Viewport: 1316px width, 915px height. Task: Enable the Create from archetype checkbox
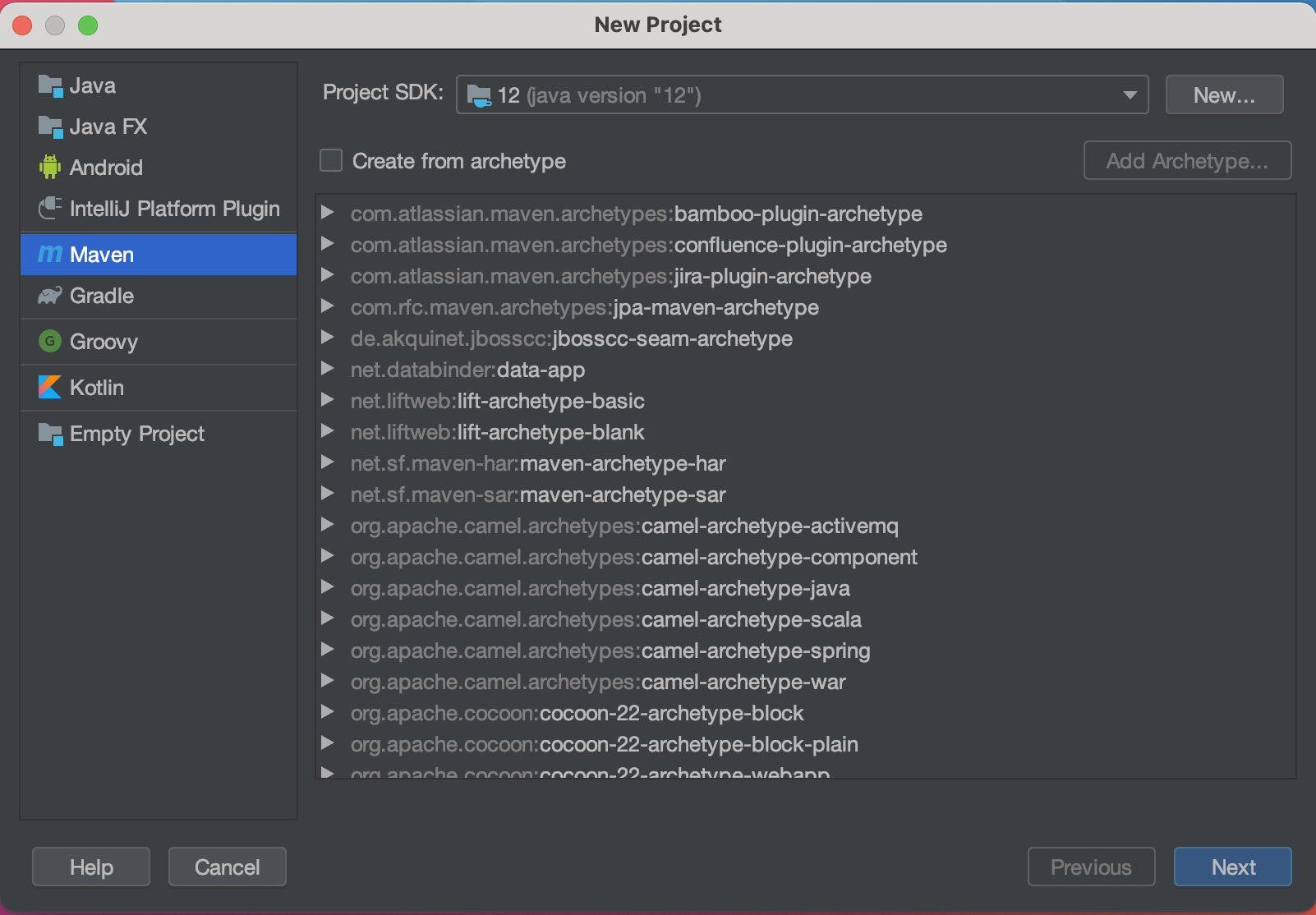(x=331, y=160)
